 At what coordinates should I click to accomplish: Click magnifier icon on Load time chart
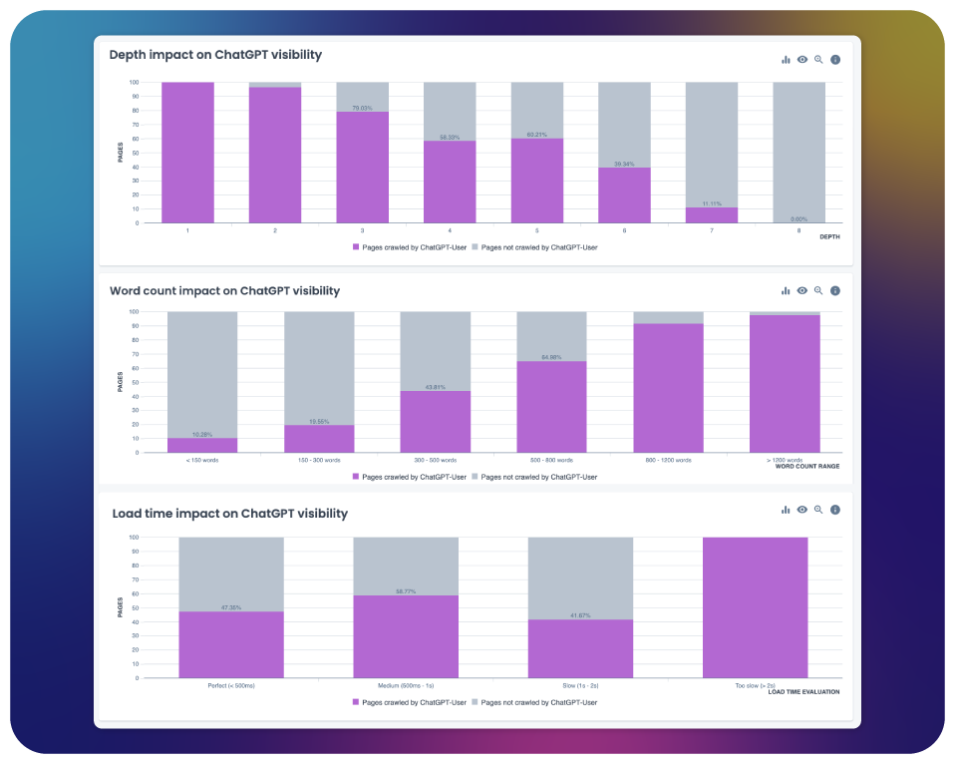pyautogui.click(x=818, y=510)
